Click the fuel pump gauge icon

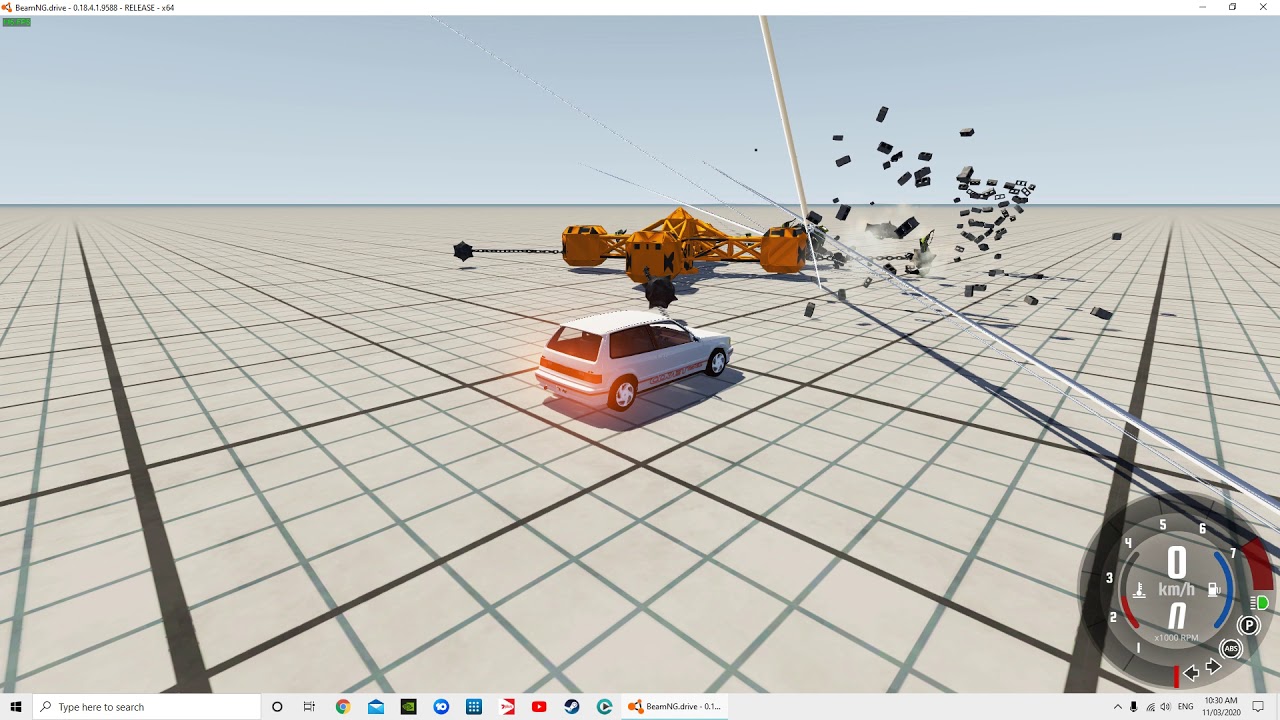pos(1214,590)
